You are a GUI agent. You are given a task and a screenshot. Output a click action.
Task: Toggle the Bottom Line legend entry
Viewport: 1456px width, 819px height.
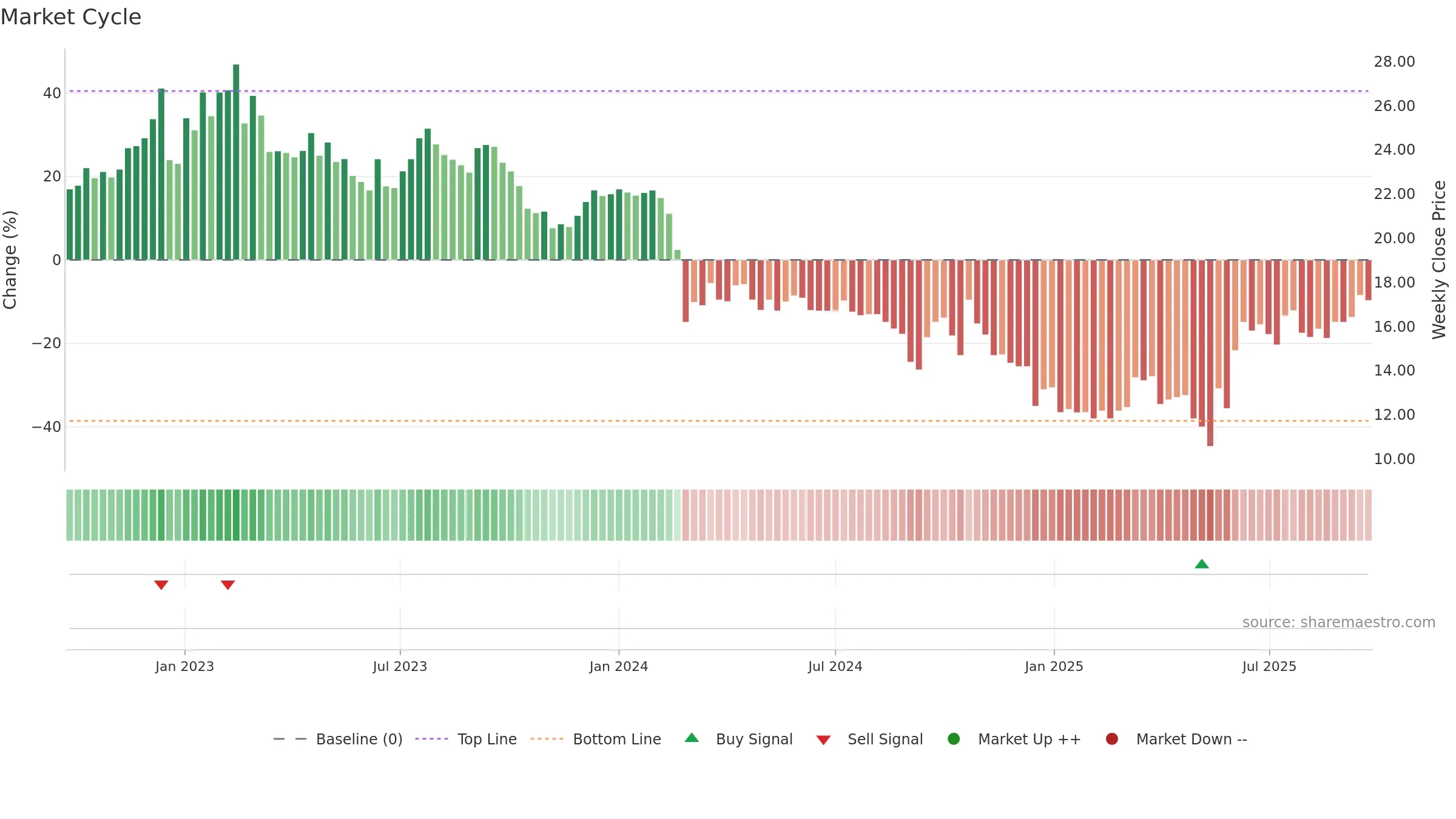(x=596, y=739)
